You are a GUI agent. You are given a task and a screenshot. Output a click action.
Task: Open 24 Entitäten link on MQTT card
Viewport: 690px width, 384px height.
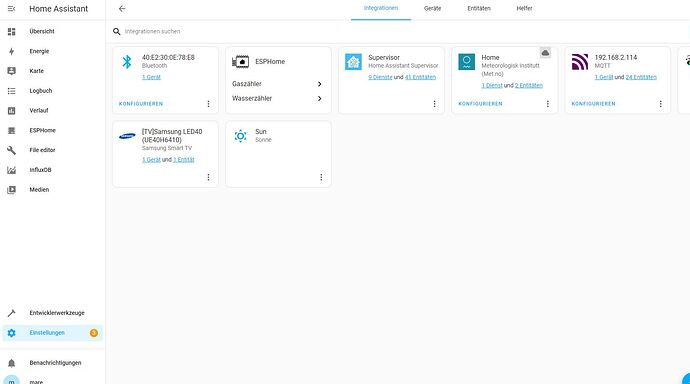641,77
